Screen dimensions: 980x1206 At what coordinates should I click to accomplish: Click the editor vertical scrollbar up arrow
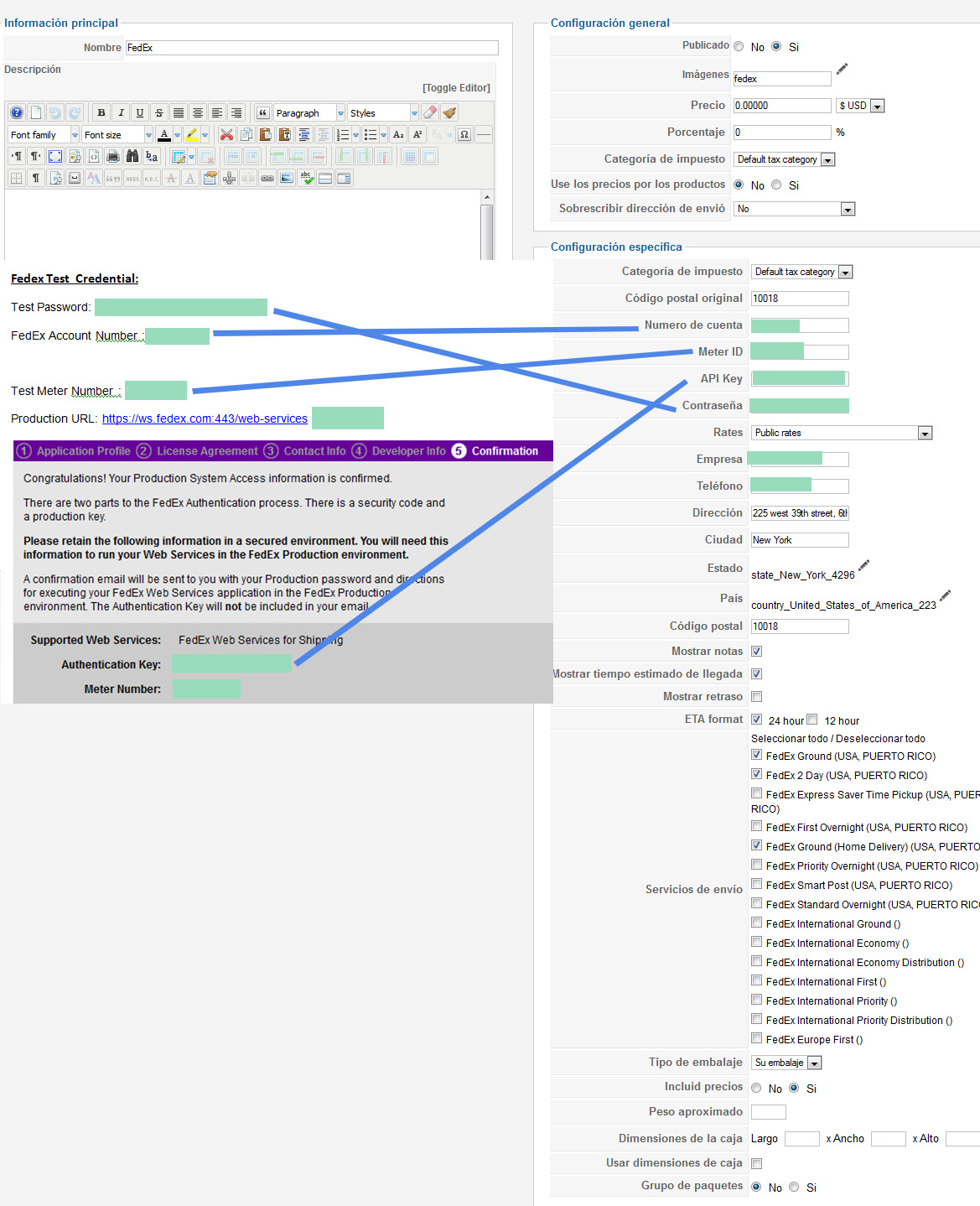coord(487,197)
